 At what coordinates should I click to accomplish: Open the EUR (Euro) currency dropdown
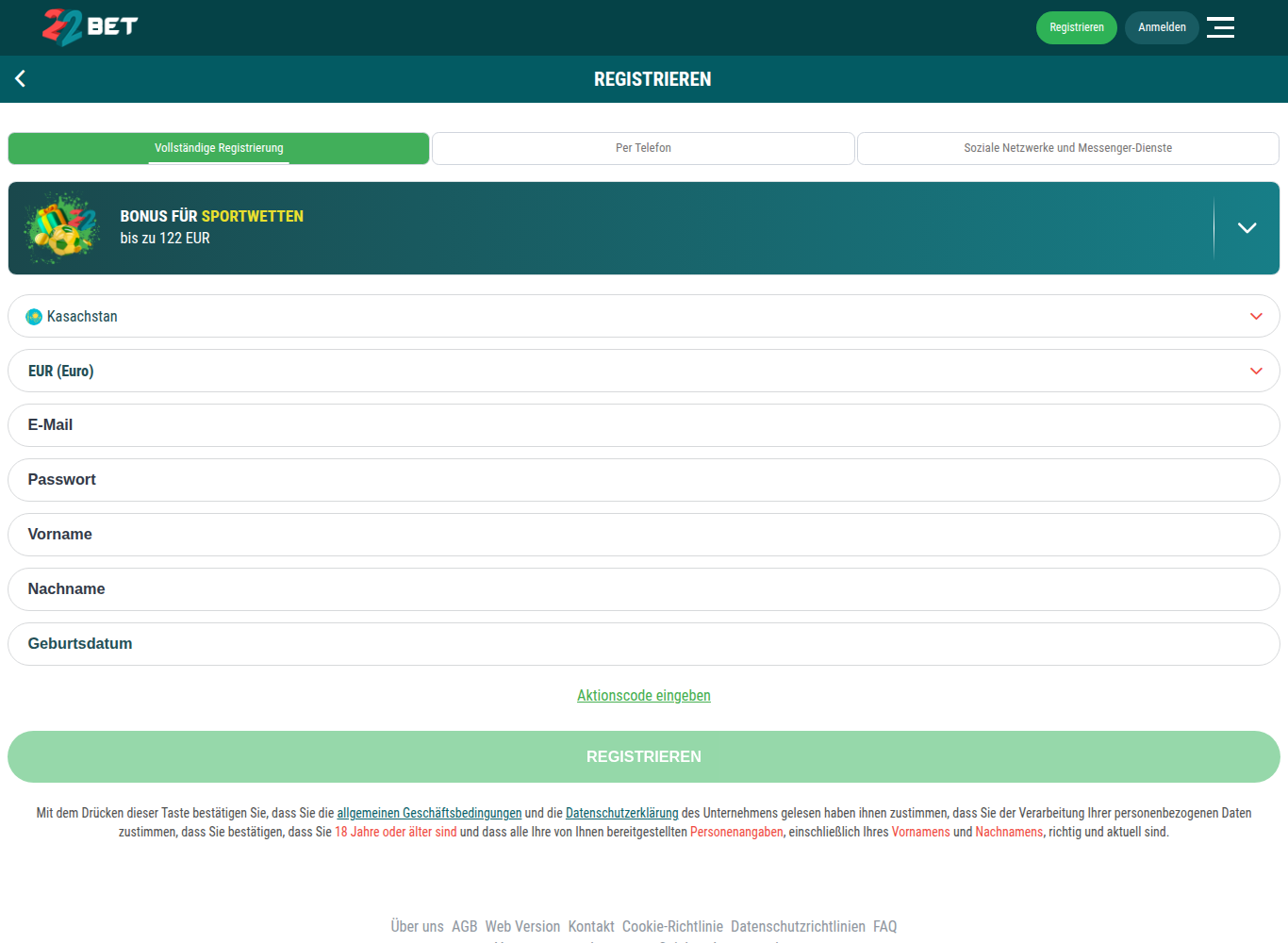644,371
